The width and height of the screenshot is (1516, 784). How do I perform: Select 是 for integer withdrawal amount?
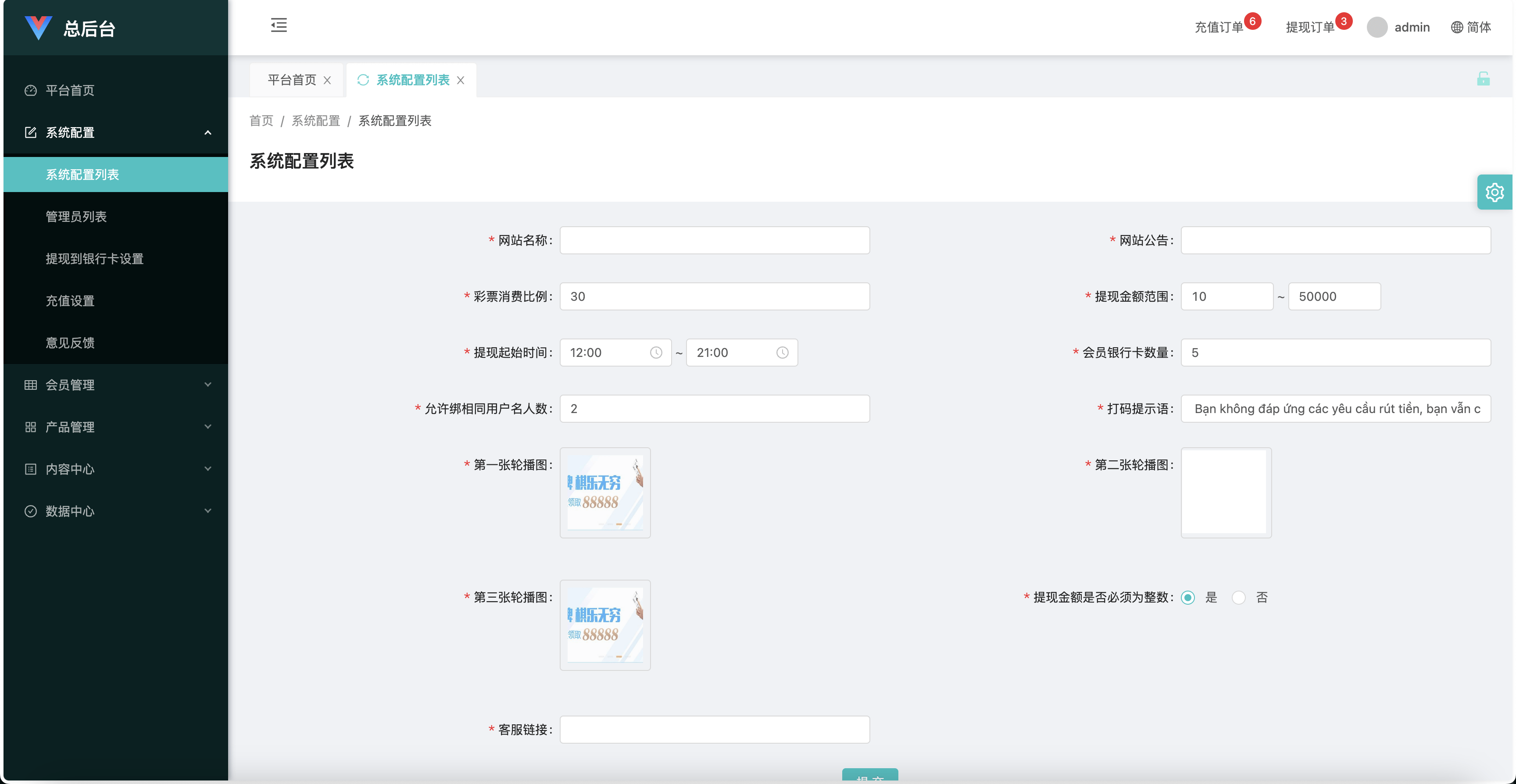pos(1188,597)
